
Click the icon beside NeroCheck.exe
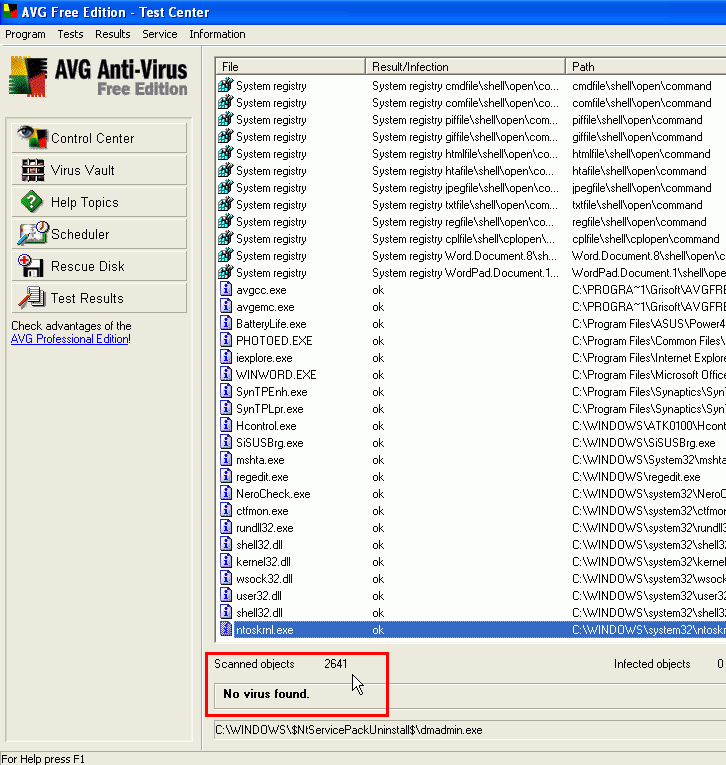click(225, 493)
